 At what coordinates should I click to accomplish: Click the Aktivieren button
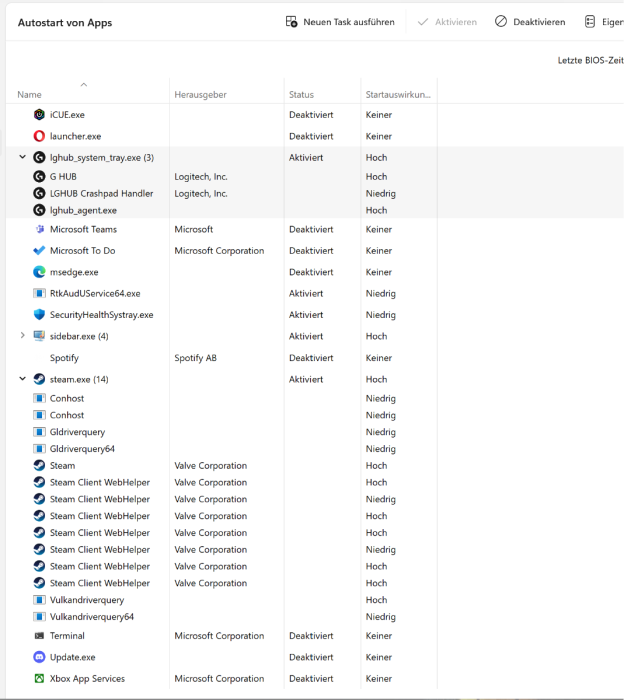(447, 22)
